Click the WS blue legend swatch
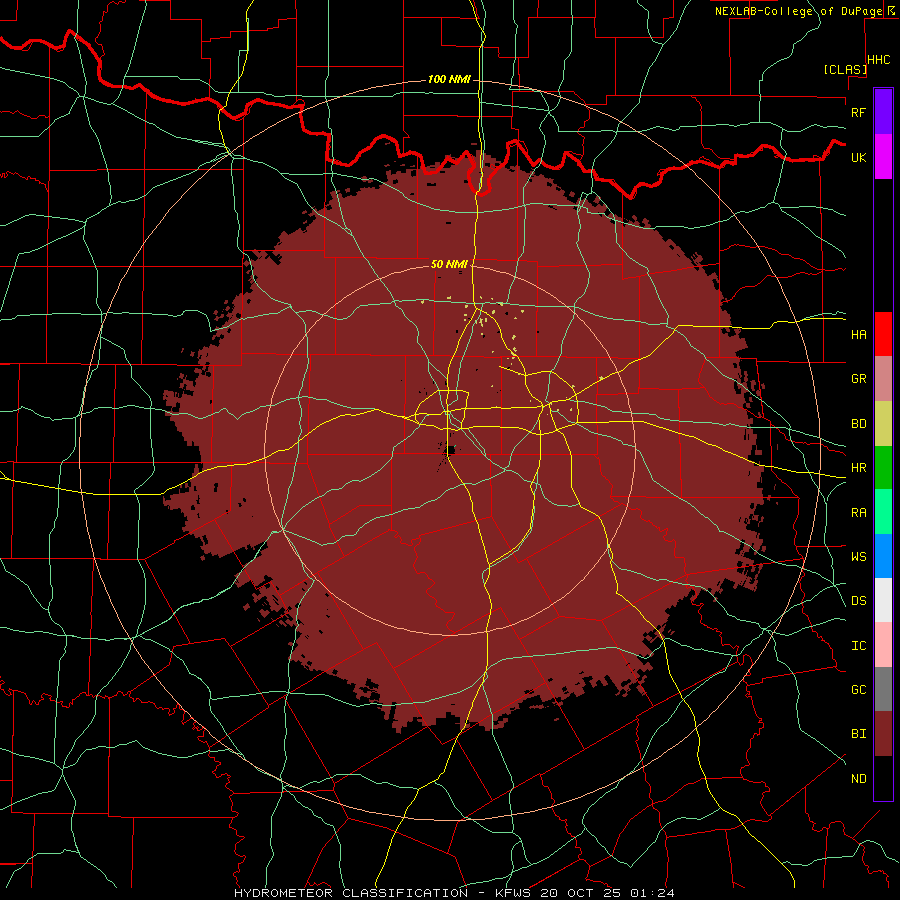Viewport: 900px width, 900px height. tap(883, 556)
